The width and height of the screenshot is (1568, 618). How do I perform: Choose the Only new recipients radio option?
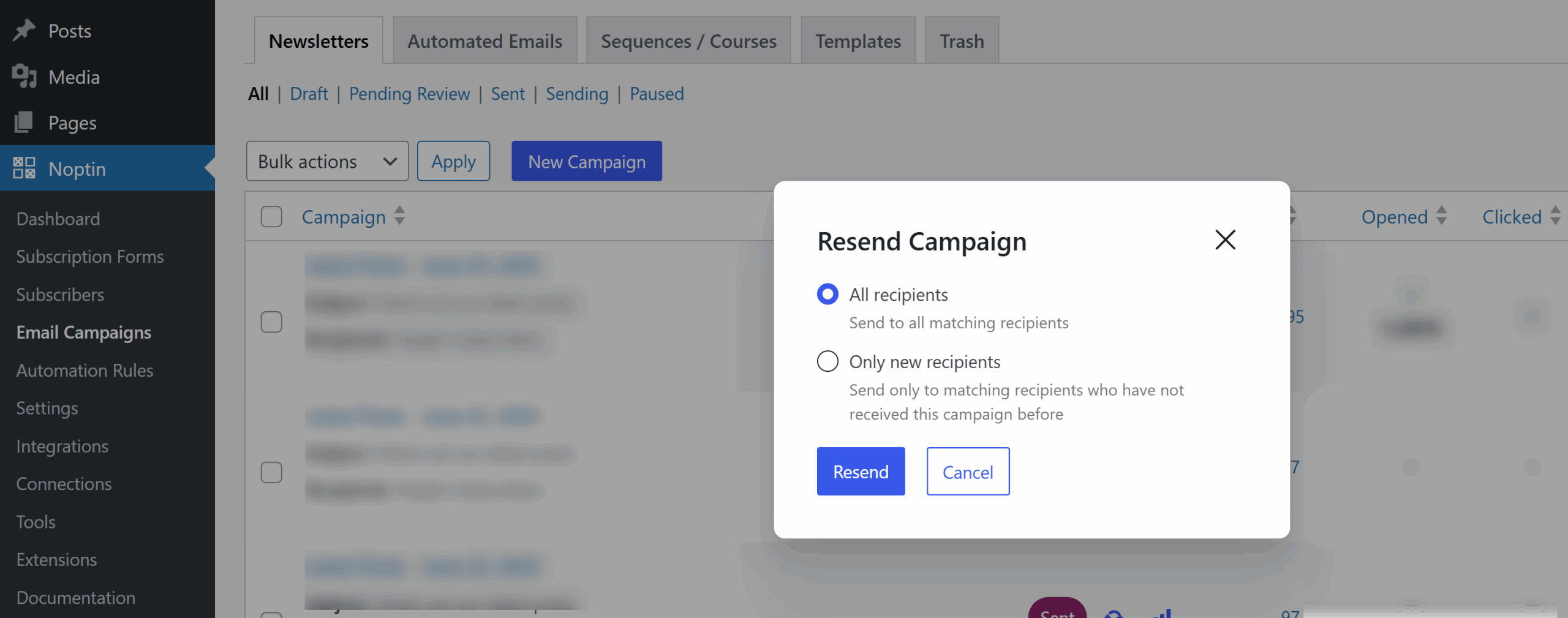pyautogui.click(x=827, y=361)
